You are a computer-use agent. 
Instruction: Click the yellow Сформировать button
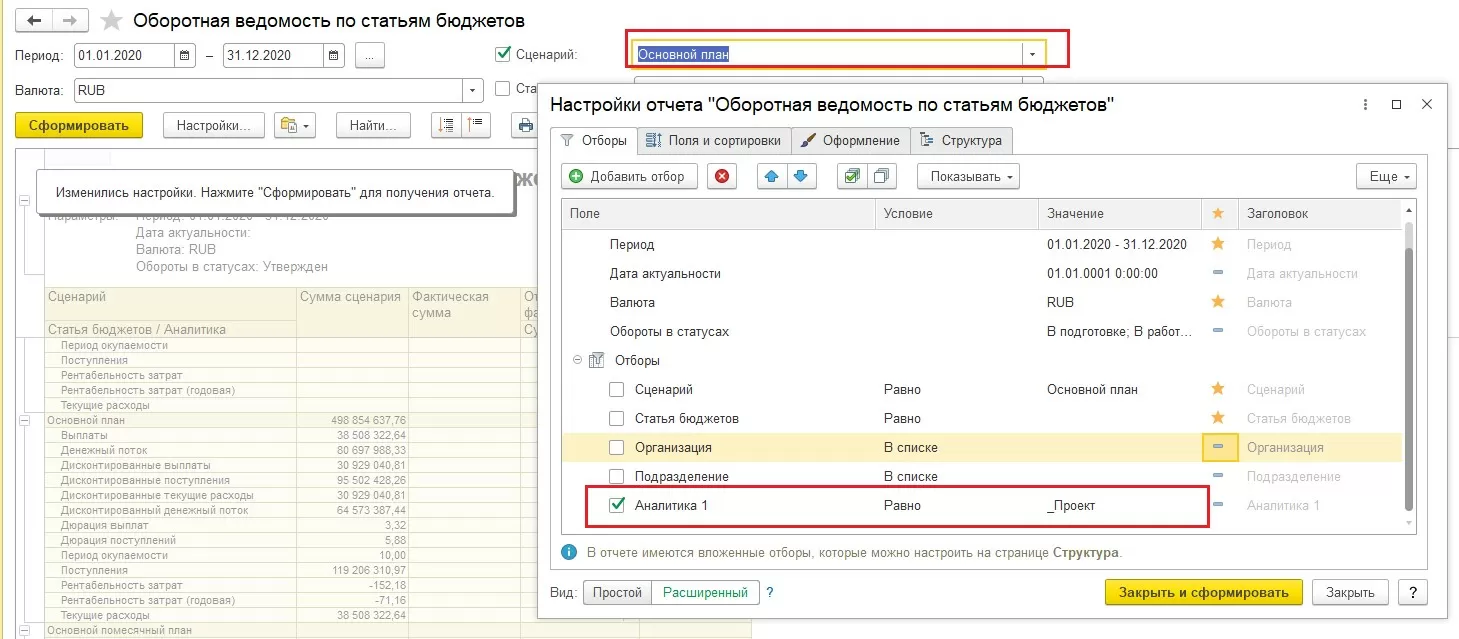point(79,125)
